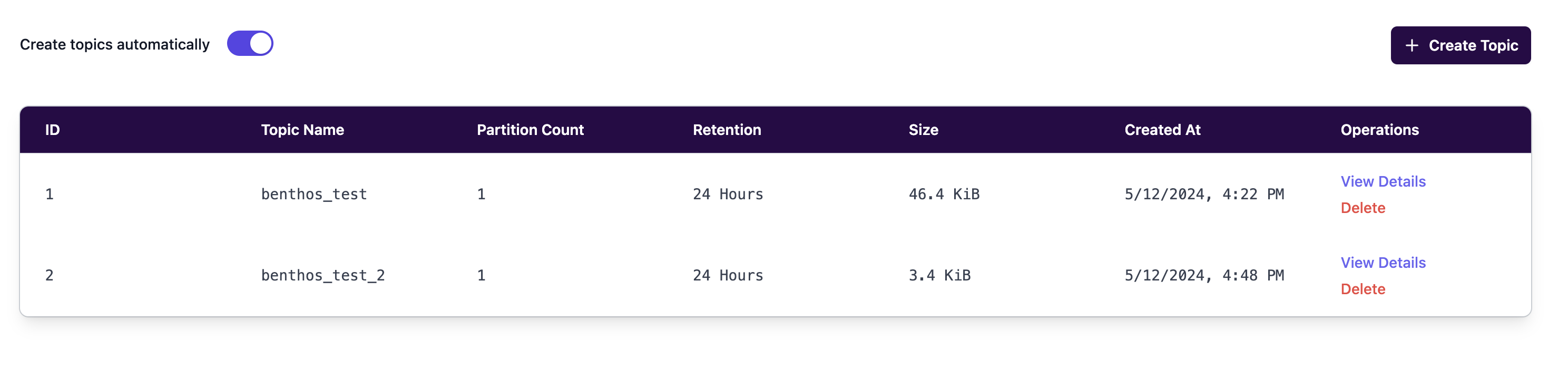The image size is (1568, 368).
Task: Click the Topic Name column header
Action: (x=302, y=130)
